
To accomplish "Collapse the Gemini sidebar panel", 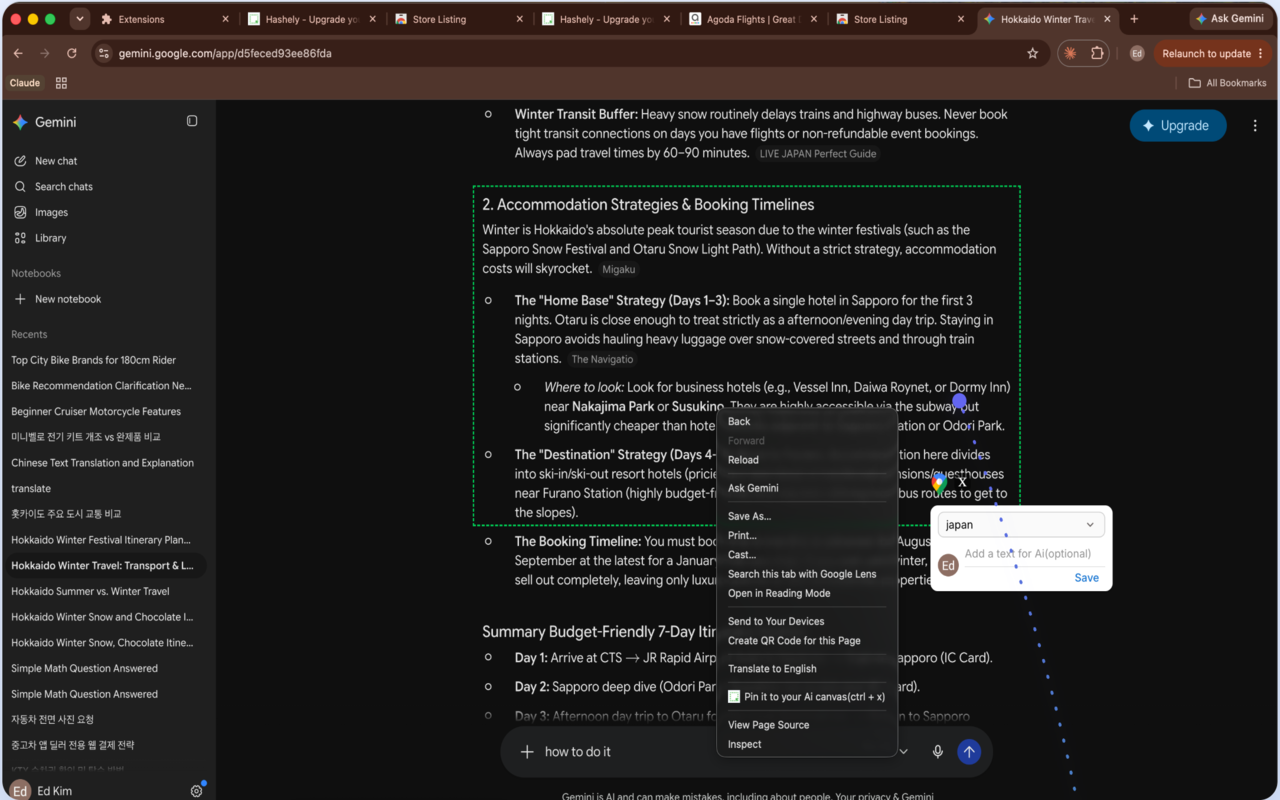I will click(x=192, y=121).
